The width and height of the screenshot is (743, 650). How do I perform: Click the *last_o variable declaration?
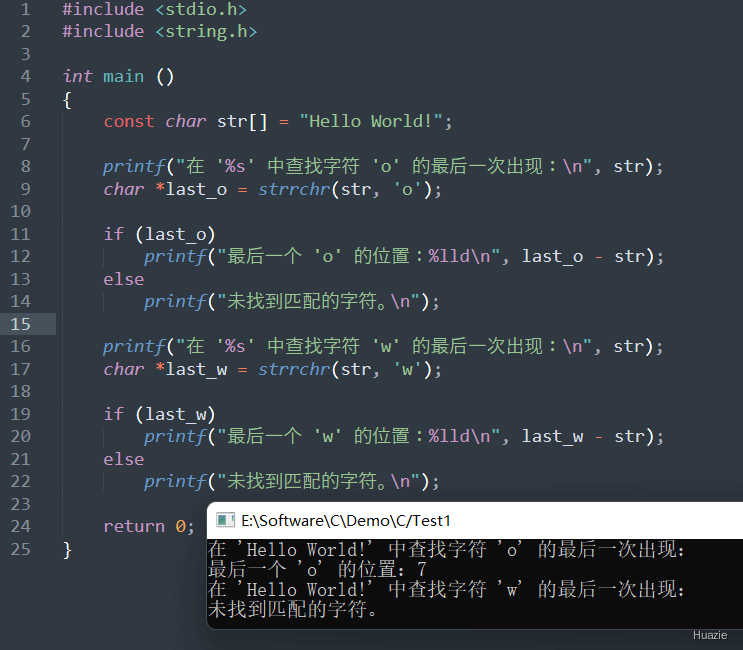click(191, 190)
